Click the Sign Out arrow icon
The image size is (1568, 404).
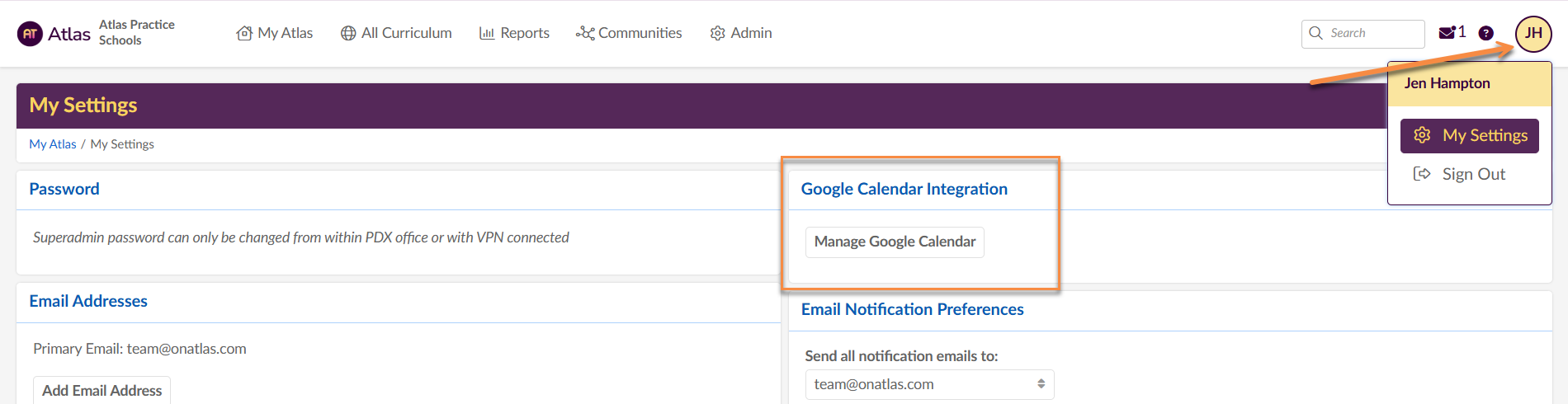click(x=1422, y=174)
